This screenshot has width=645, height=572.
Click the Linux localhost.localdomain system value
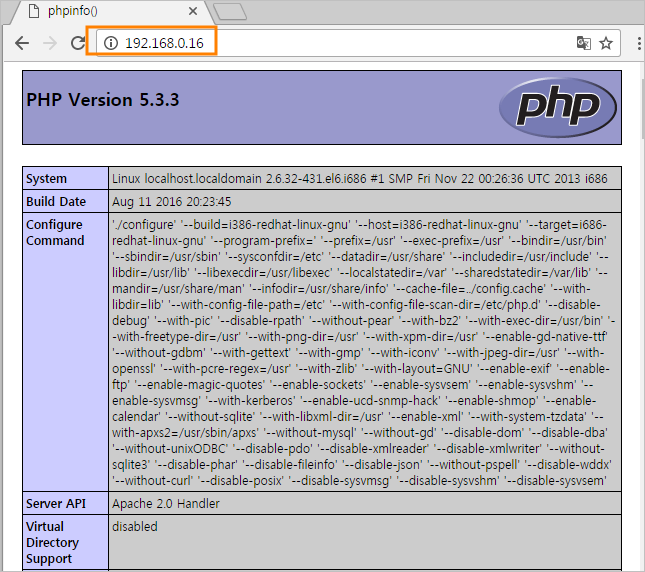point(360,178)
